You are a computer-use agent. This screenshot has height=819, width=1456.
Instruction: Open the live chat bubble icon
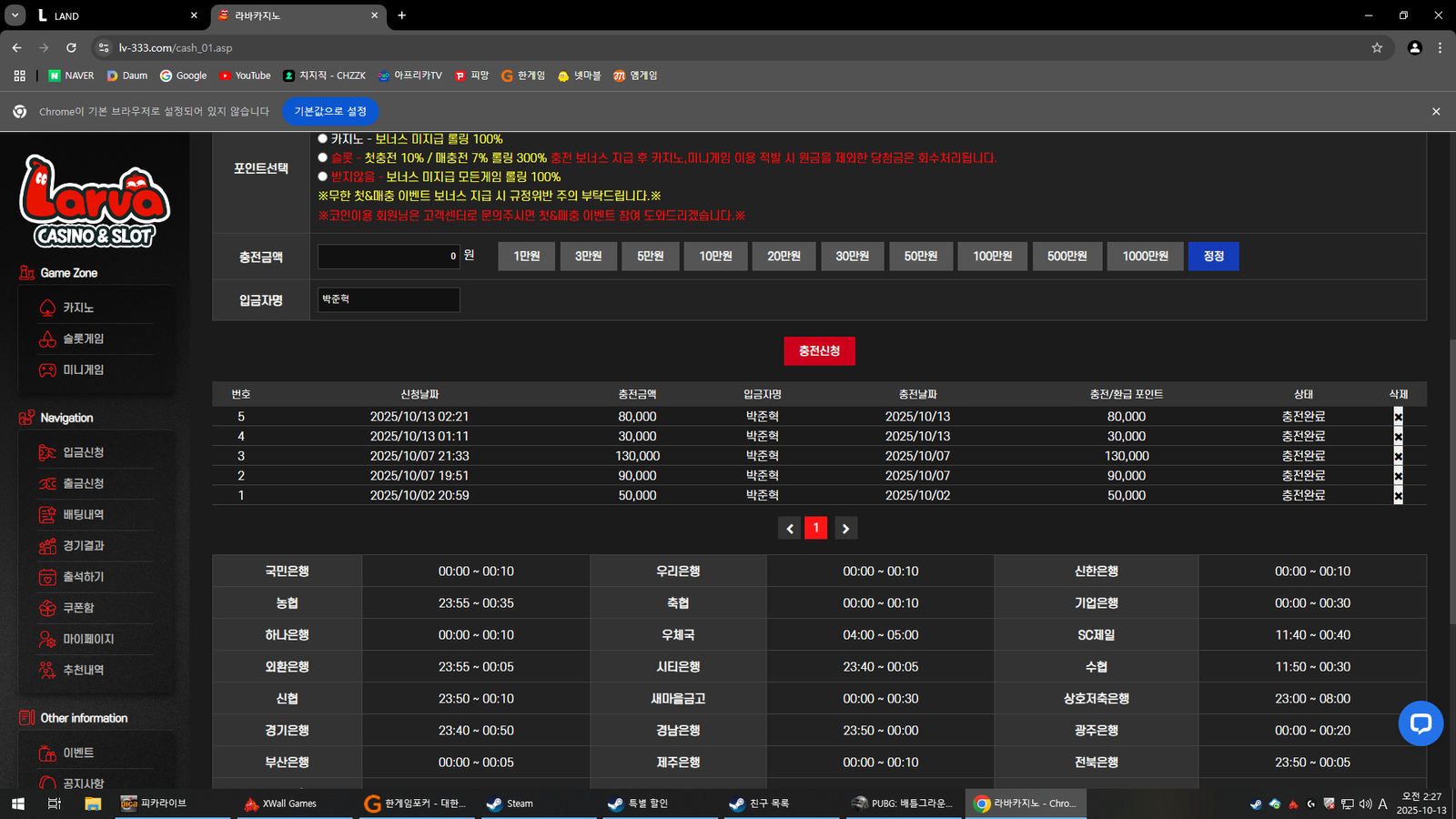tap(1421, 723)
